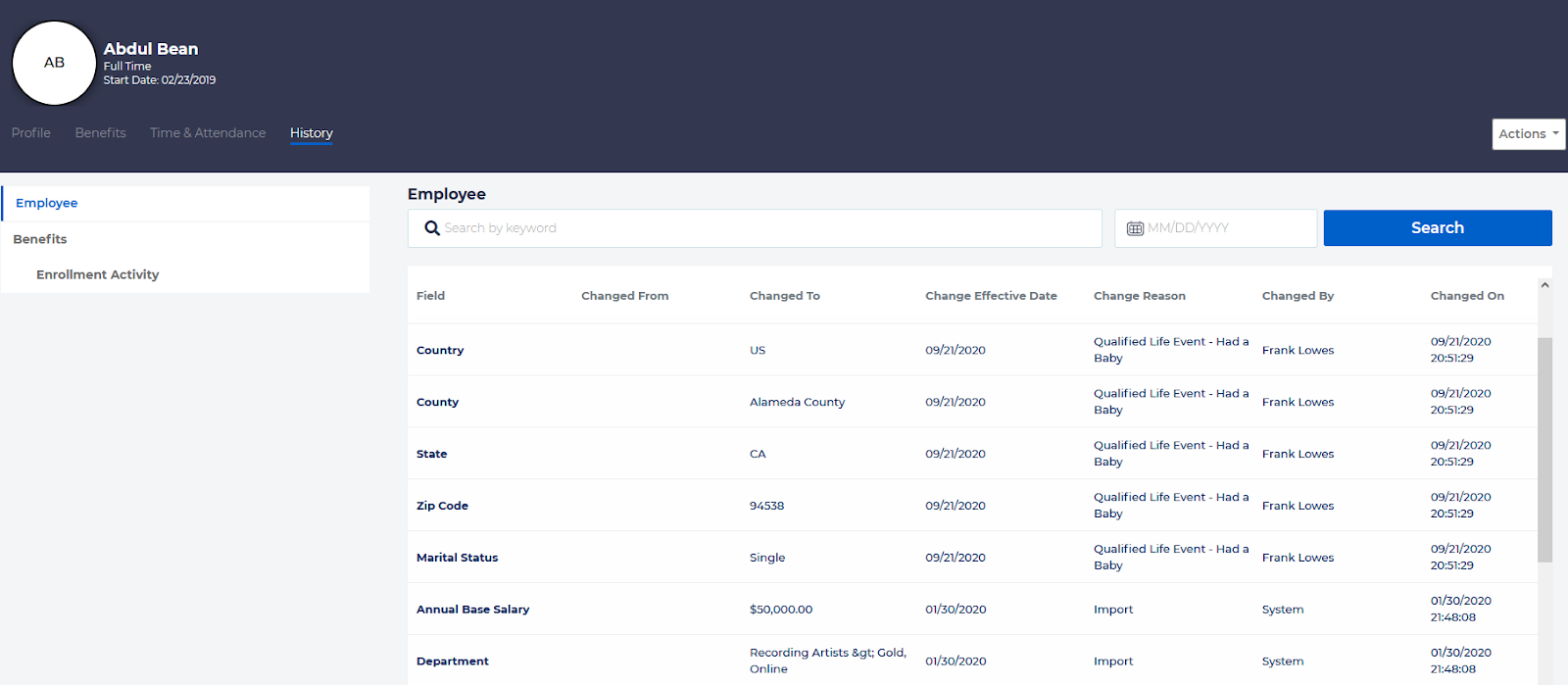Screen dimensions: 1568x685
Task: Open the Actions dropdown
Action: pyautogui.click(x=1527, y=134)
